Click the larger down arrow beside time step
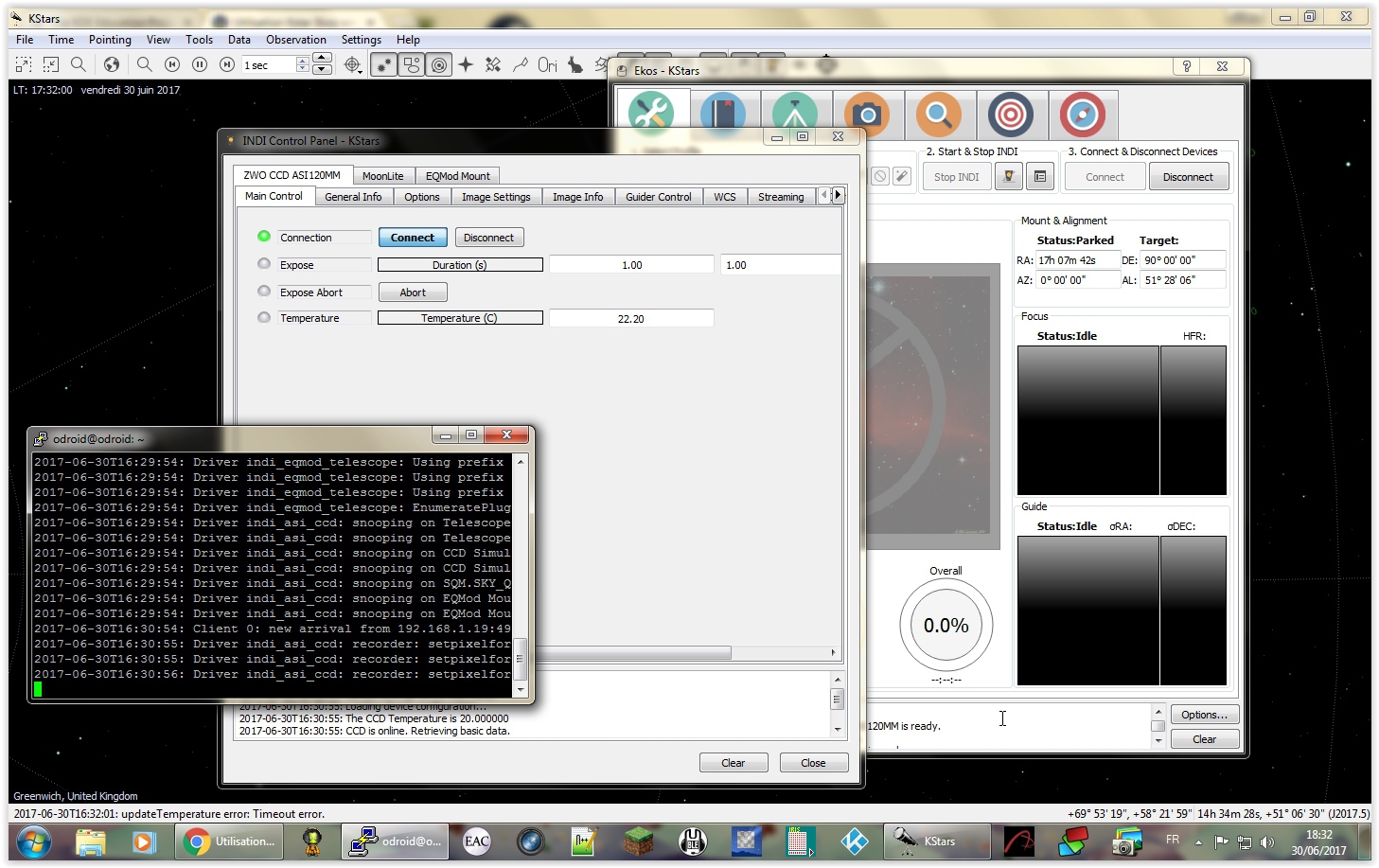 (322, 70)
